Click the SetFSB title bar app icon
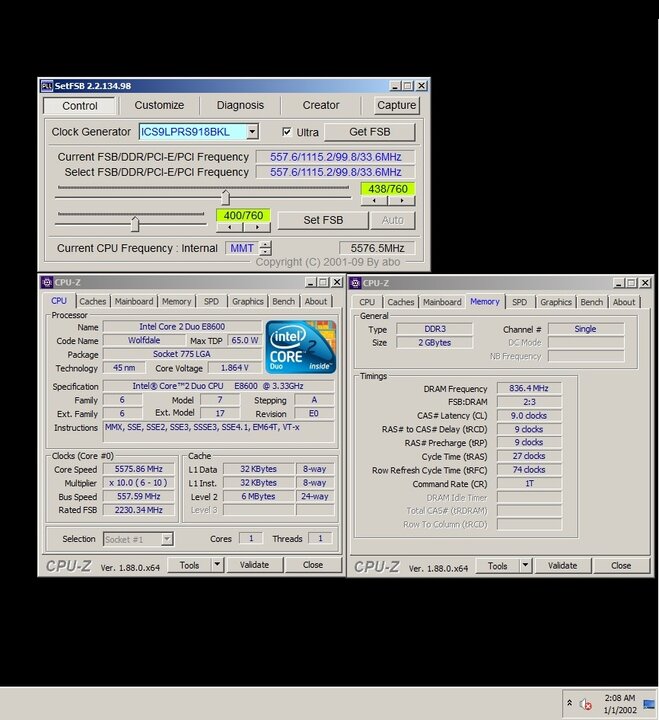 (46, 86)
